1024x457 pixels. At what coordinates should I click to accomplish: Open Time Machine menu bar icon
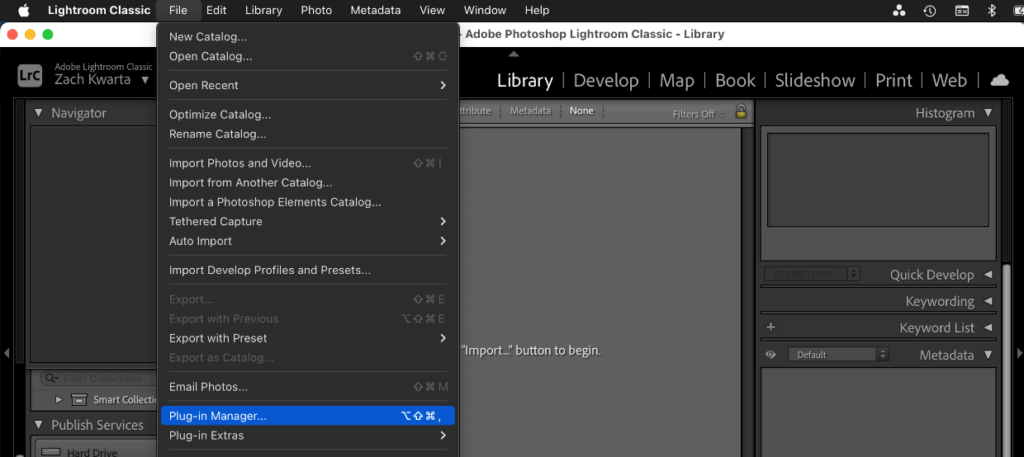coord(930,10)
